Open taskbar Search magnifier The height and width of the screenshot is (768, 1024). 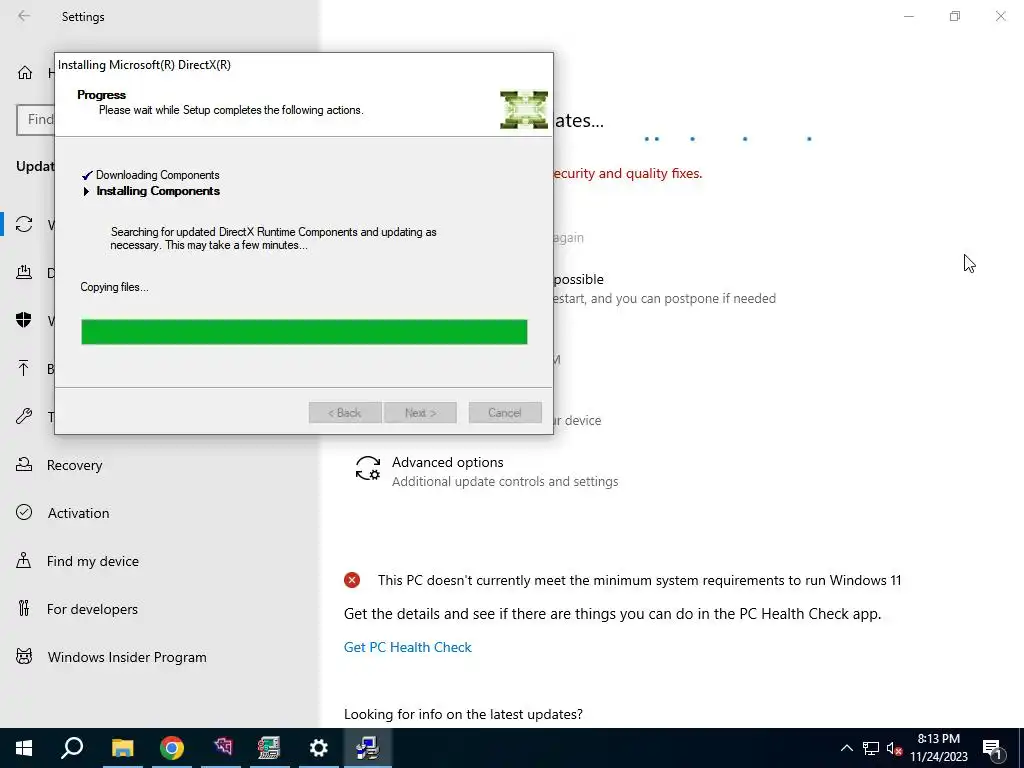tap(72, 748)
